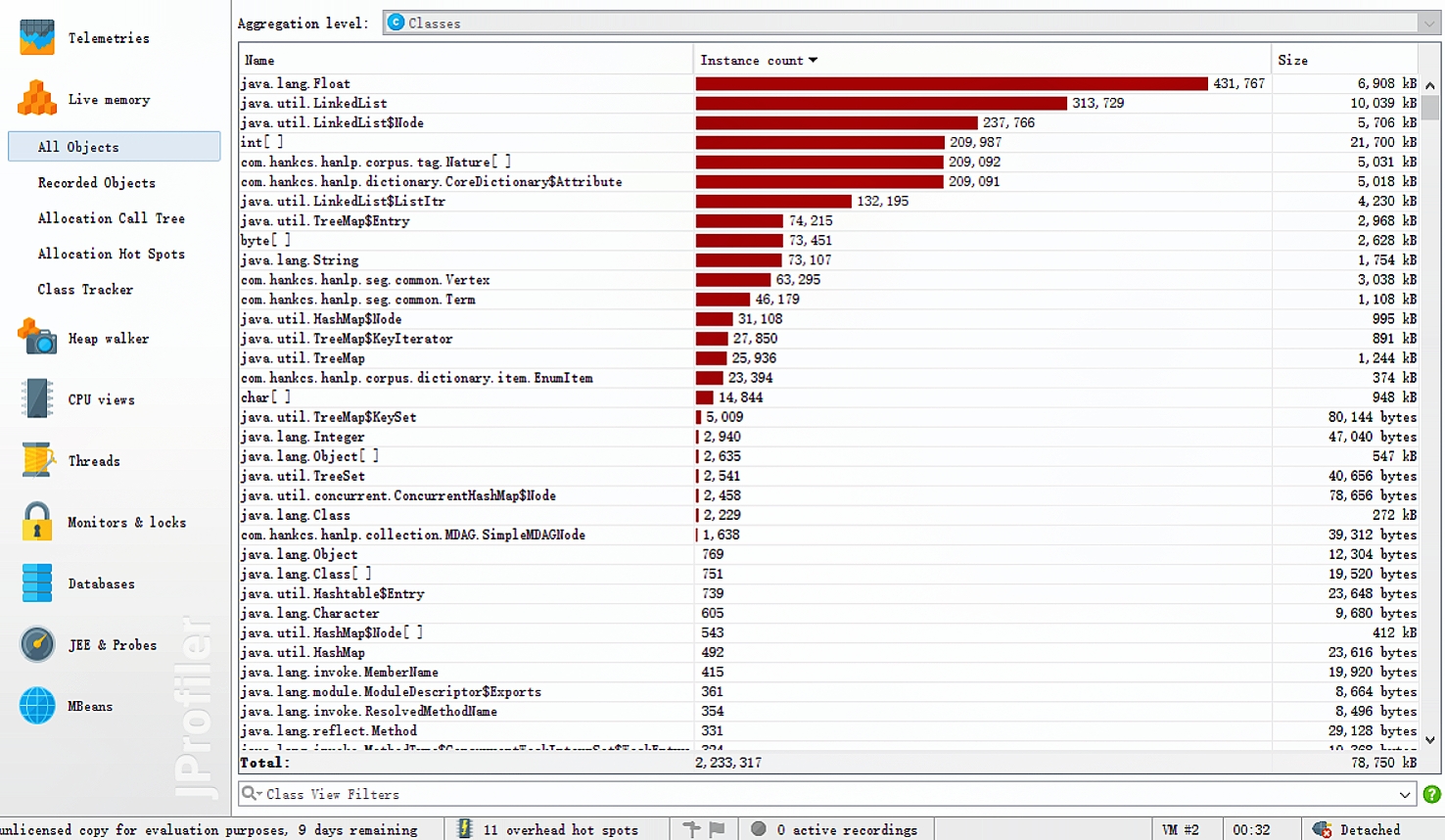1445x840 pixels.
Task: Switch to the Class Tracker view
Action: tap(85, 289)
